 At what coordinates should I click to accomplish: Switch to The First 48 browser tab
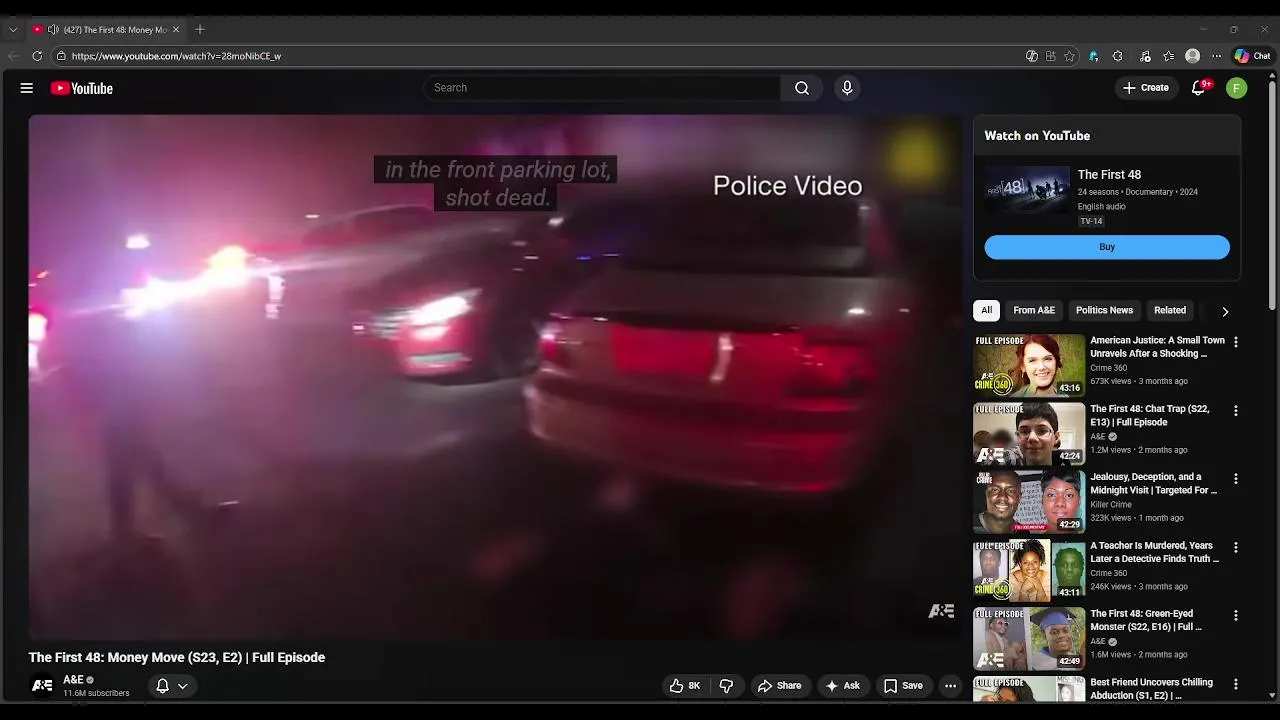click(108, 30)
